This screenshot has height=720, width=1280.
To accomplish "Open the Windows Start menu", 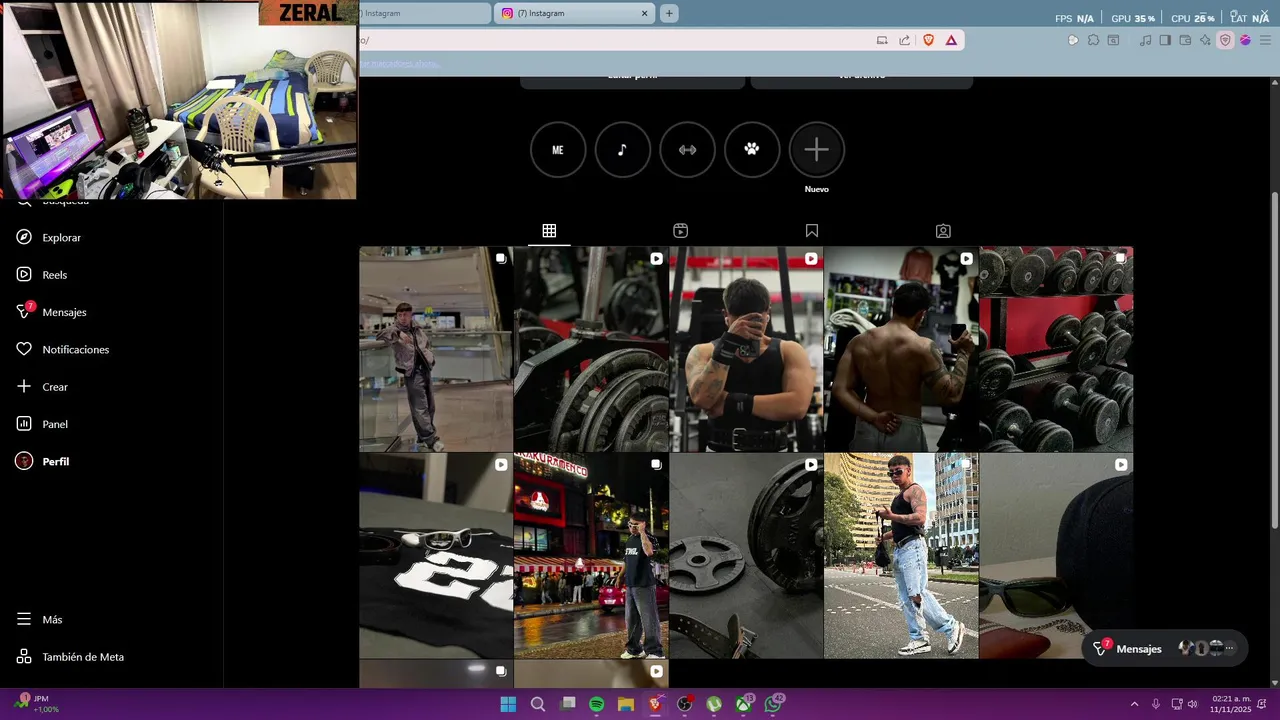I will click(508, 704).
